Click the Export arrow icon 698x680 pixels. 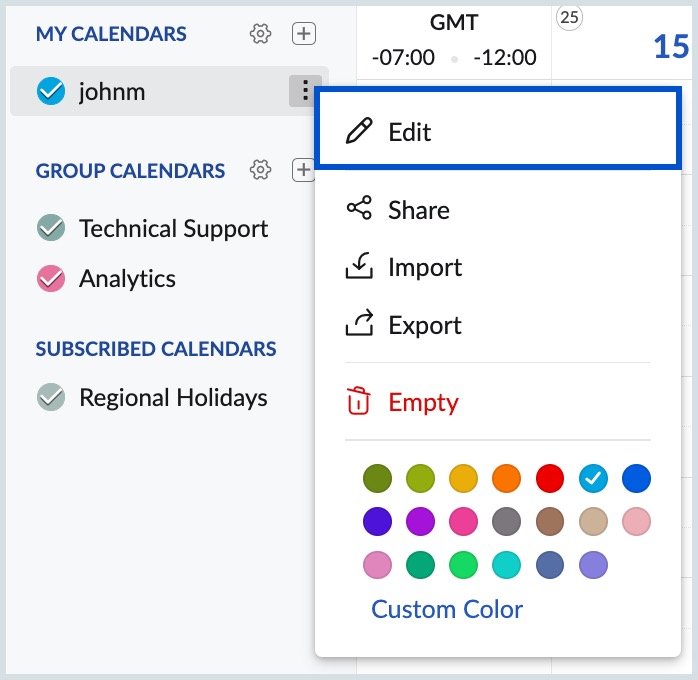tap(358, 324)
